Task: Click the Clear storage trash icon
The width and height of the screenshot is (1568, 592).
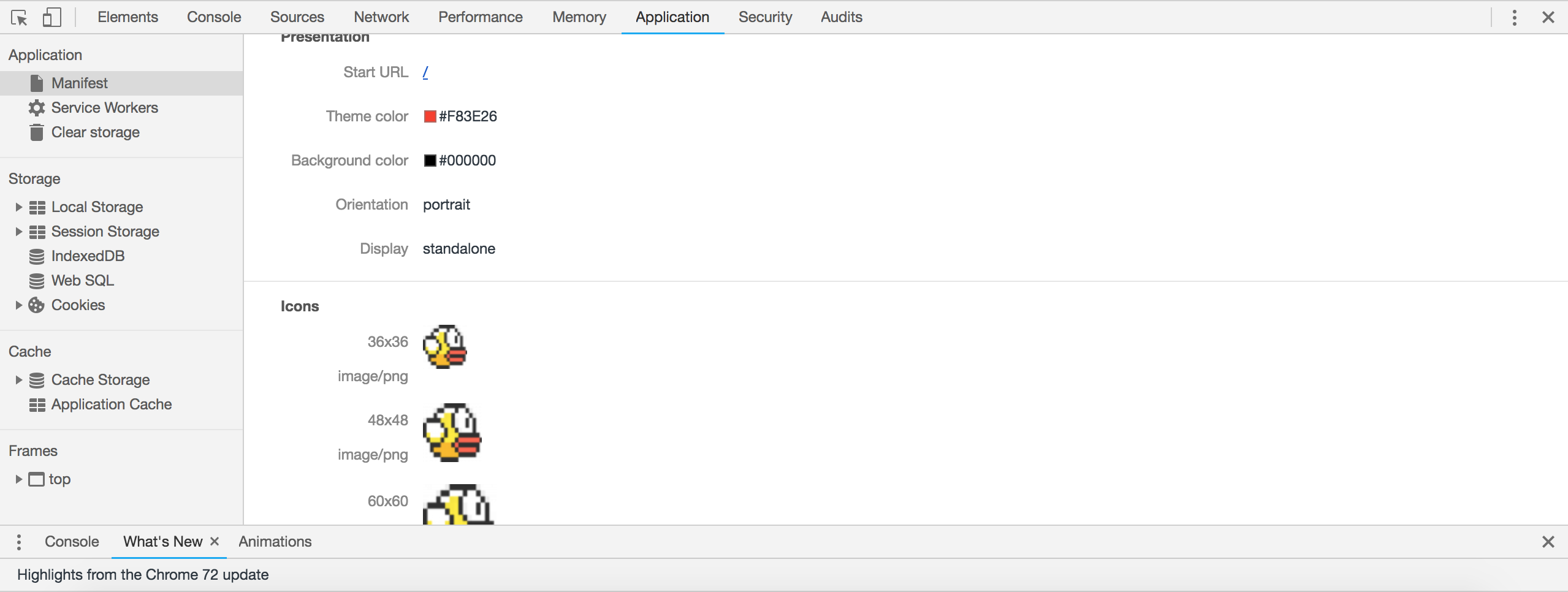Action: click(37, 132)
